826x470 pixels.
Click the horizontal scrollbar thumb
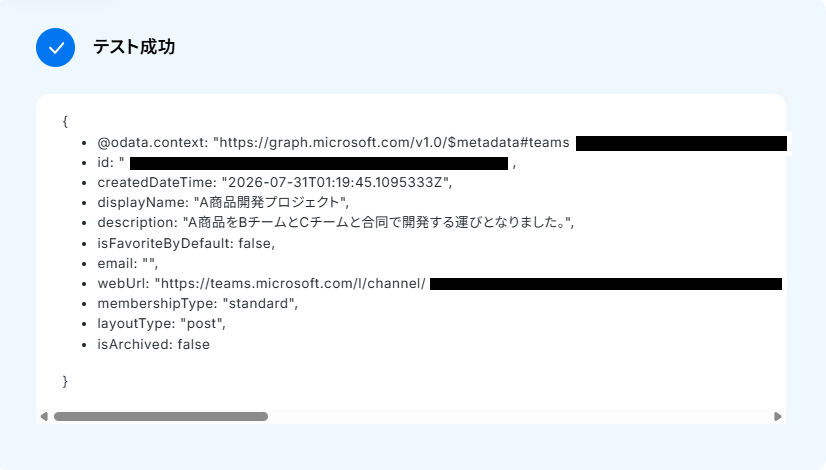(161, 416)
